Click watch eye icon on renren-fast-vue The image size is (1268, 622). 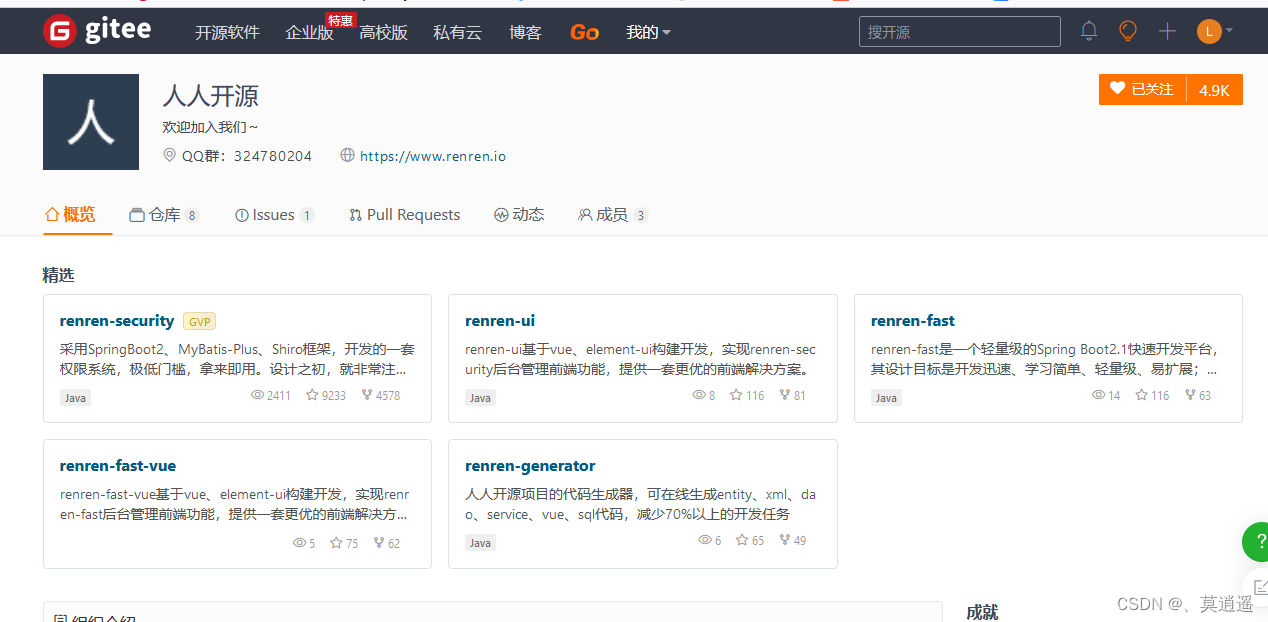click(x=299, y=543)
